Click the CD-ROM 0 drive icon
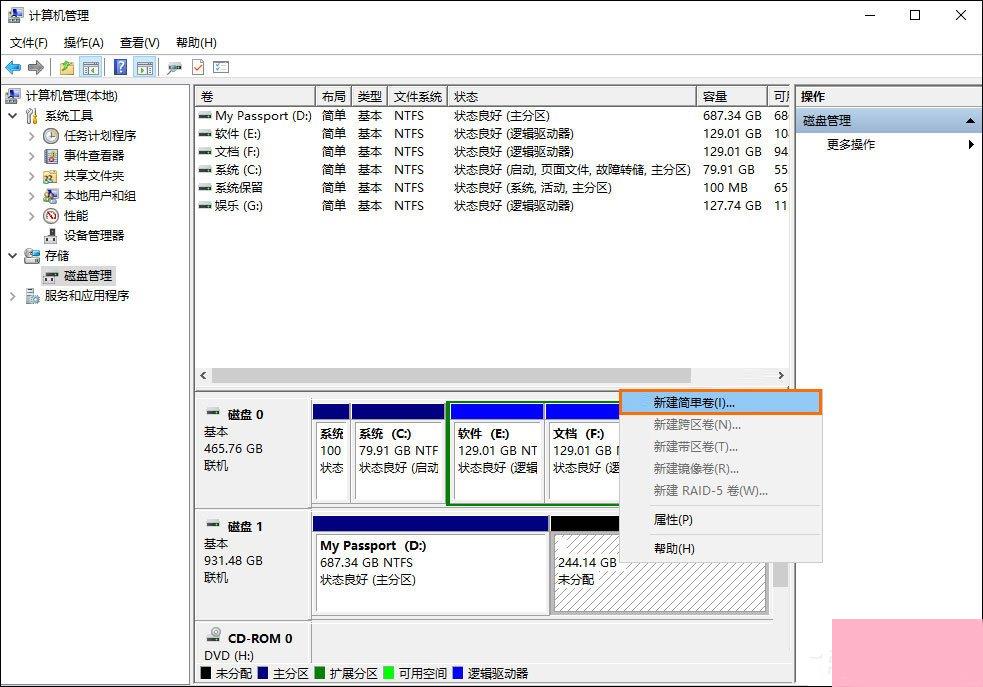The height and width of the screenshot is (687, 983). coord(214,635)
